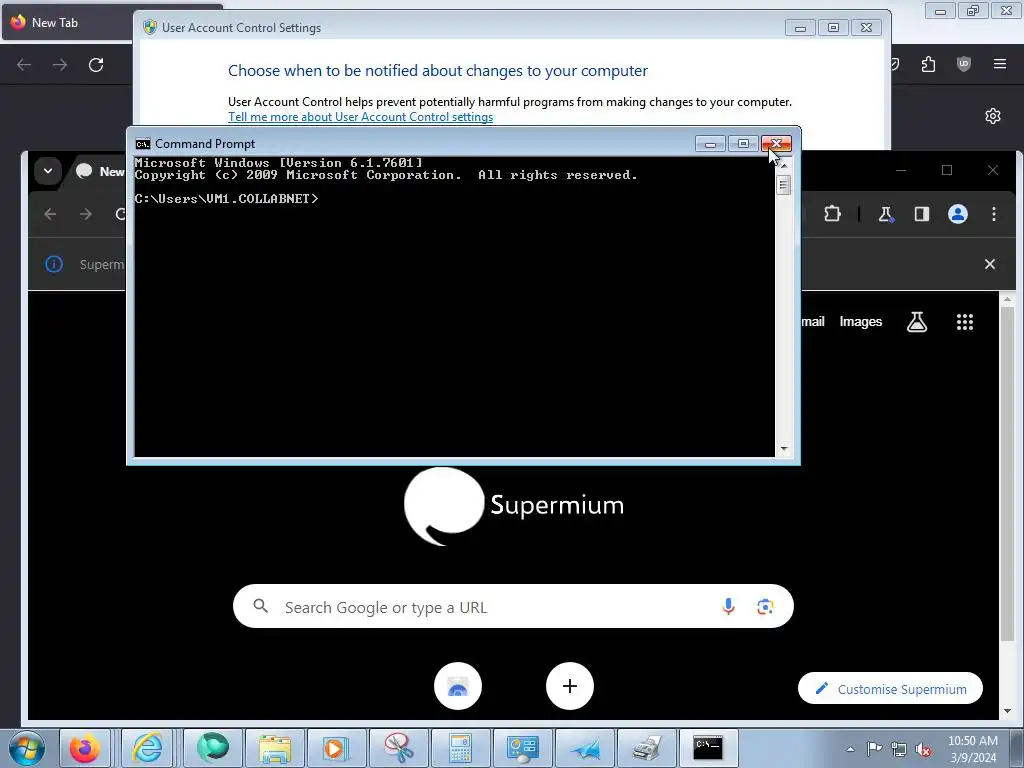
Task: Follow 'Tell me more about User Account Control settings' link
Action: pos(360,117)
